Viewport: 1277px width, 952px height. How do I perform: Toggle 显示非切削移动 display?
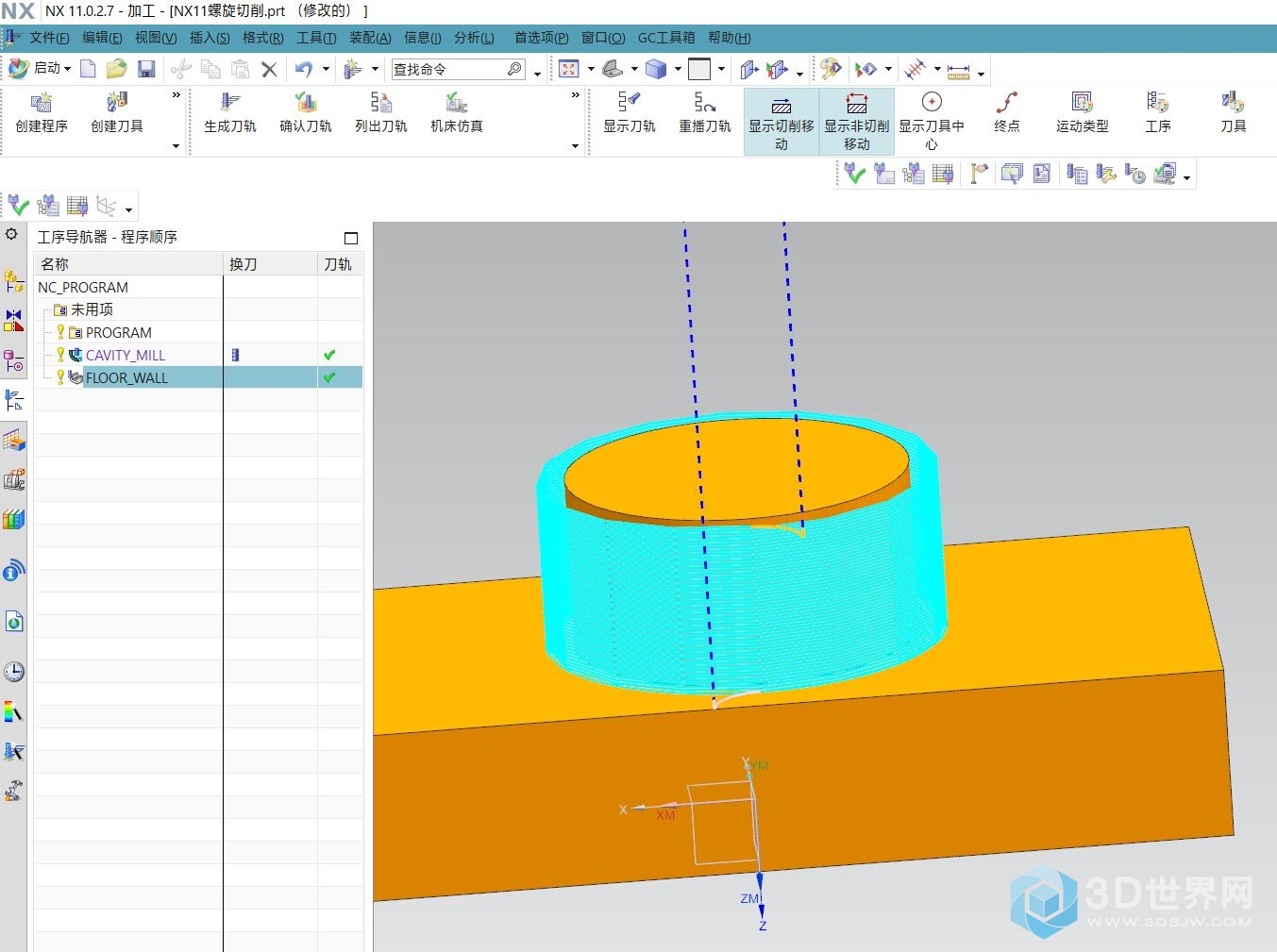pos(857,121)
